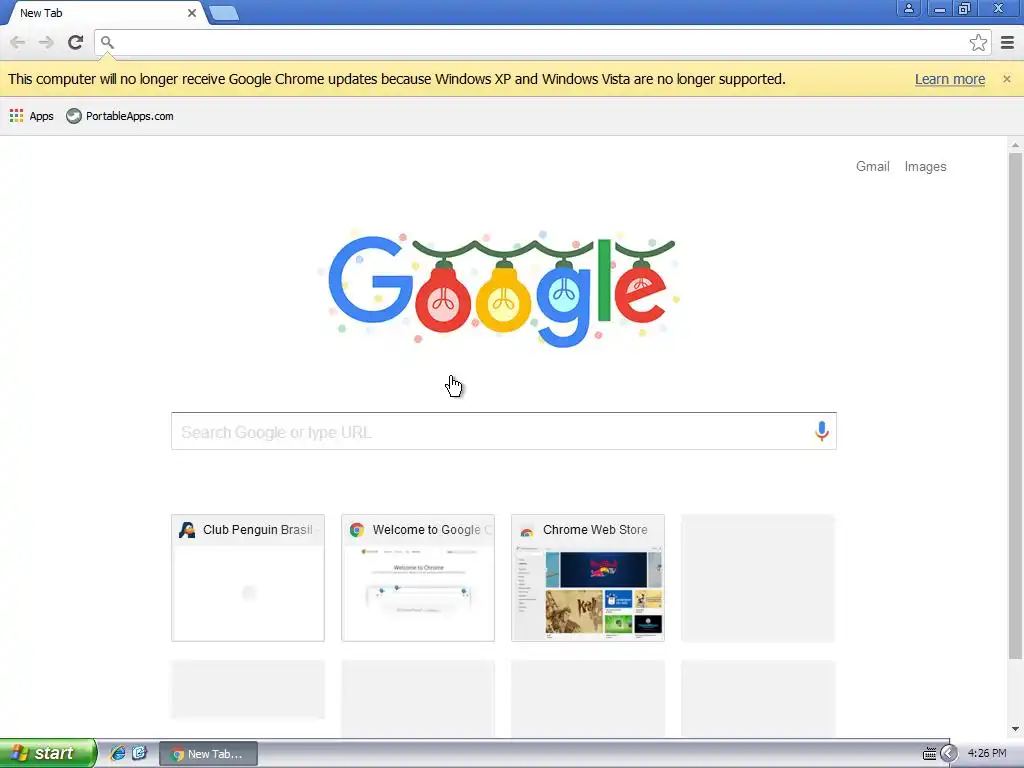
Task: Bookmark this page with the star icon
Action: (x=978, y=42)
